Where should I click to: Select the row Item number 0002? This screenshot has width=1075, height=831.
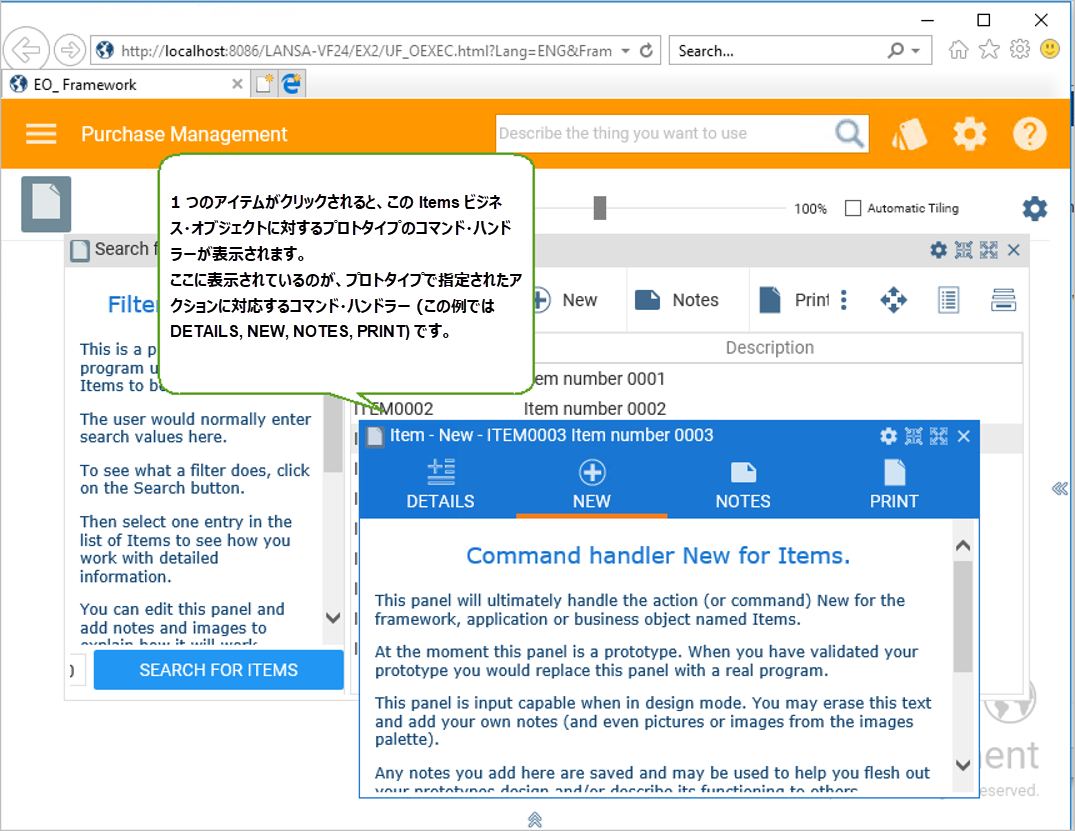(686, 409)
